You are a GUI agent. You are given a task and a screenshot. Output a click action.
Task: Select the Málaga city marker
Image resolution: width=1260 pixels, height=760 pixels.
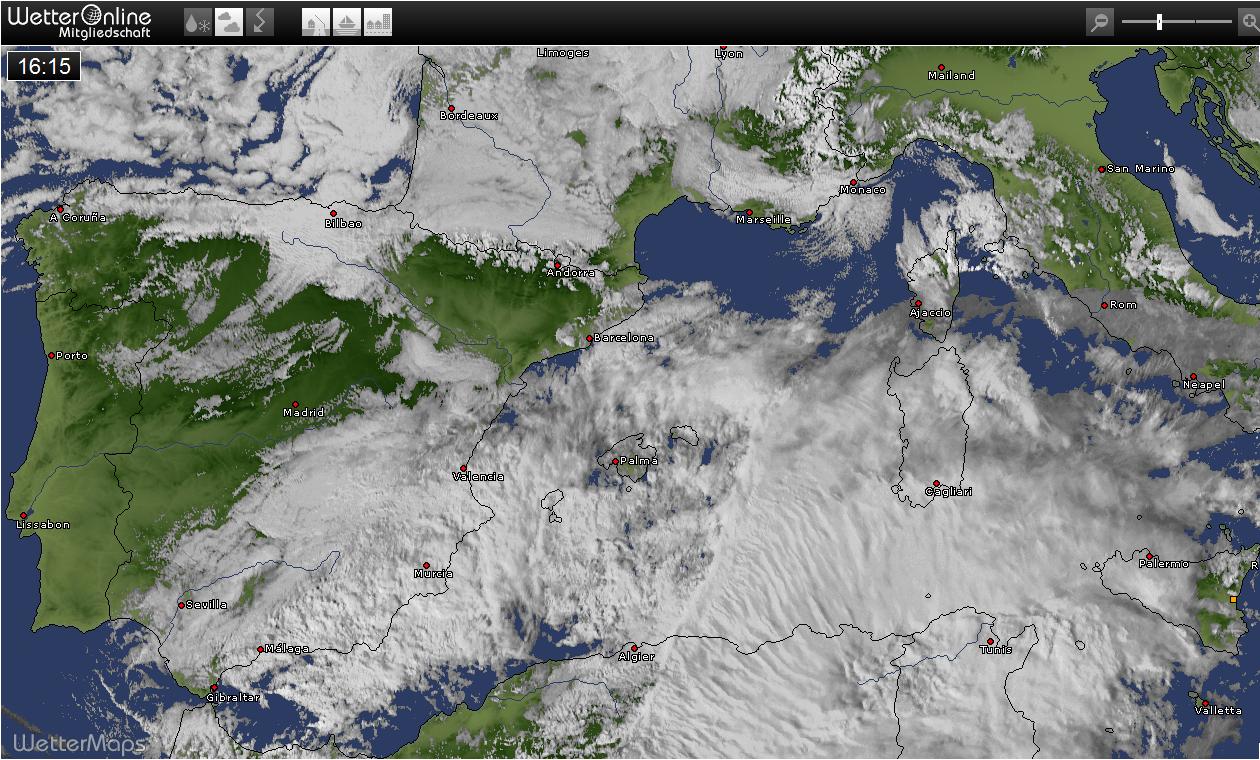(x=260, y=649)
